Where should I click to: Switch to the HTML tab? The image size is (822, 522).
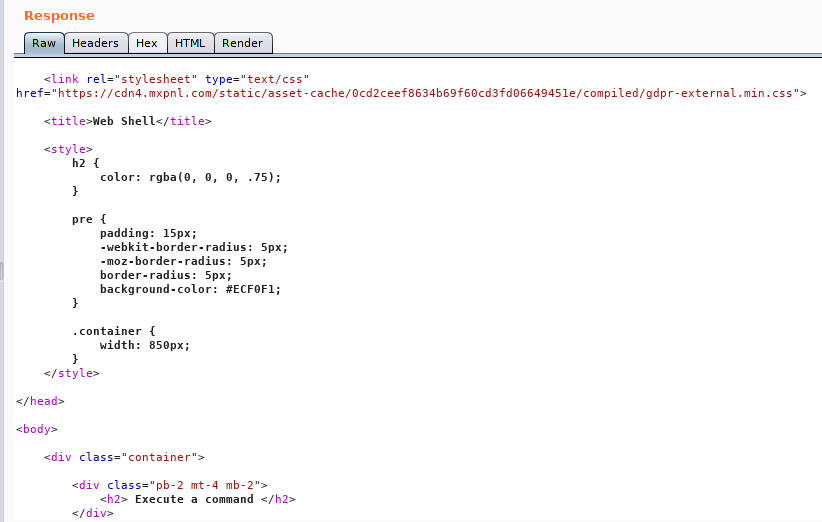coord(190,43)
